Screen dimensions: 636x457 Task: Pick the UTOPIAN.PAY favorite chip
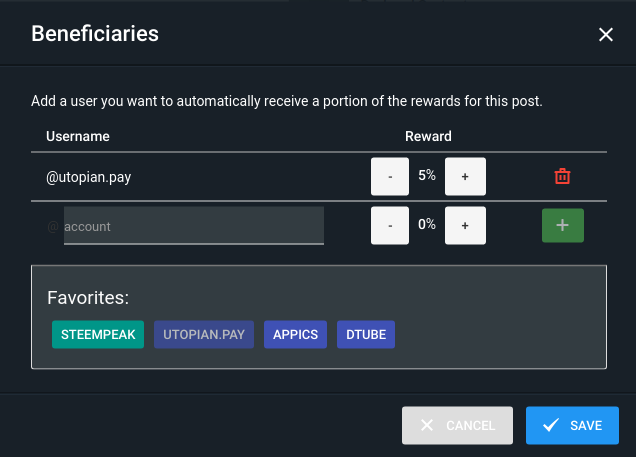point(204,335)
